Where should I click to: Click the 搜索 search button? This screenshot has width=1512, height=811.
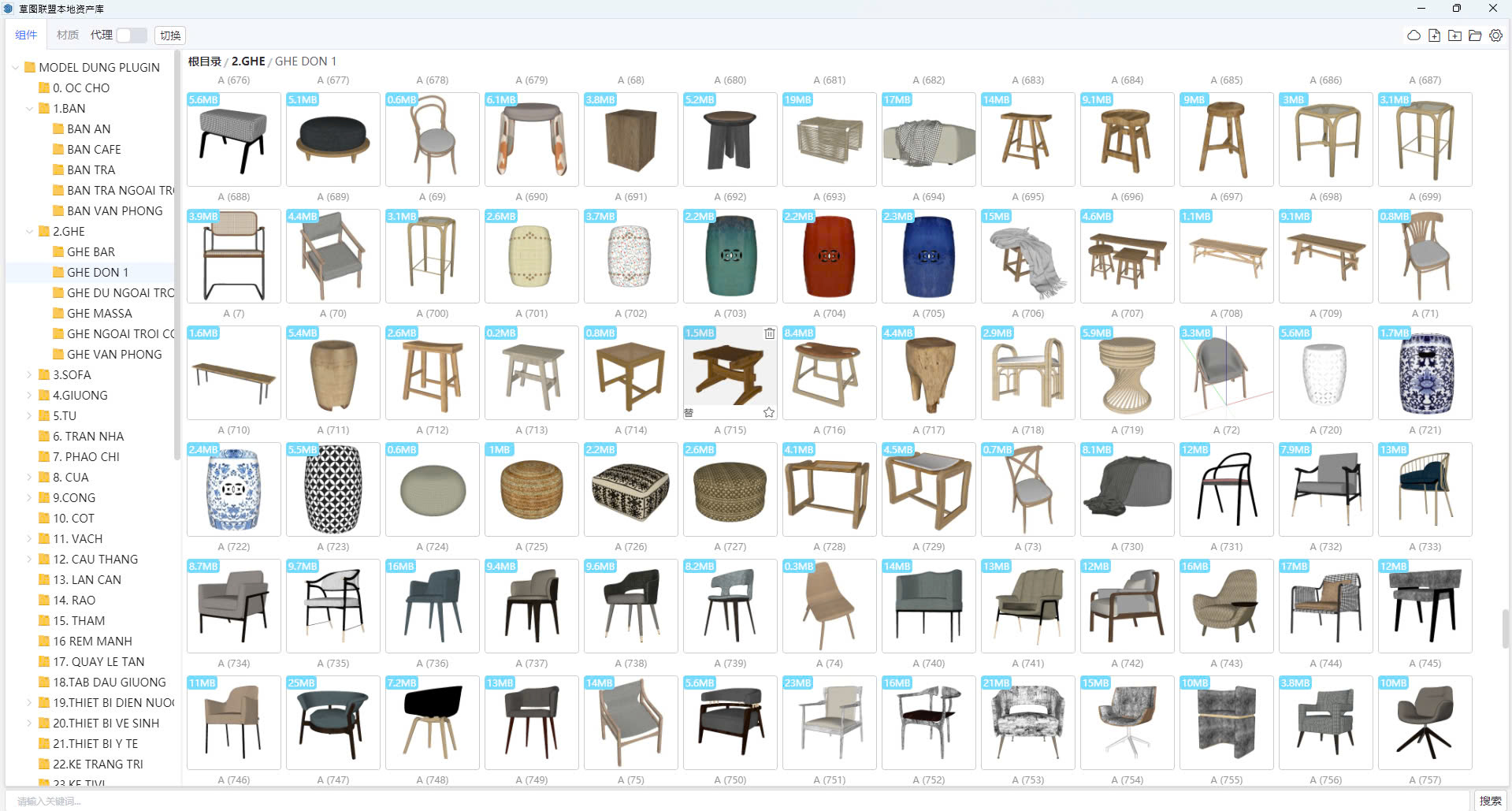pos(1490,800)
